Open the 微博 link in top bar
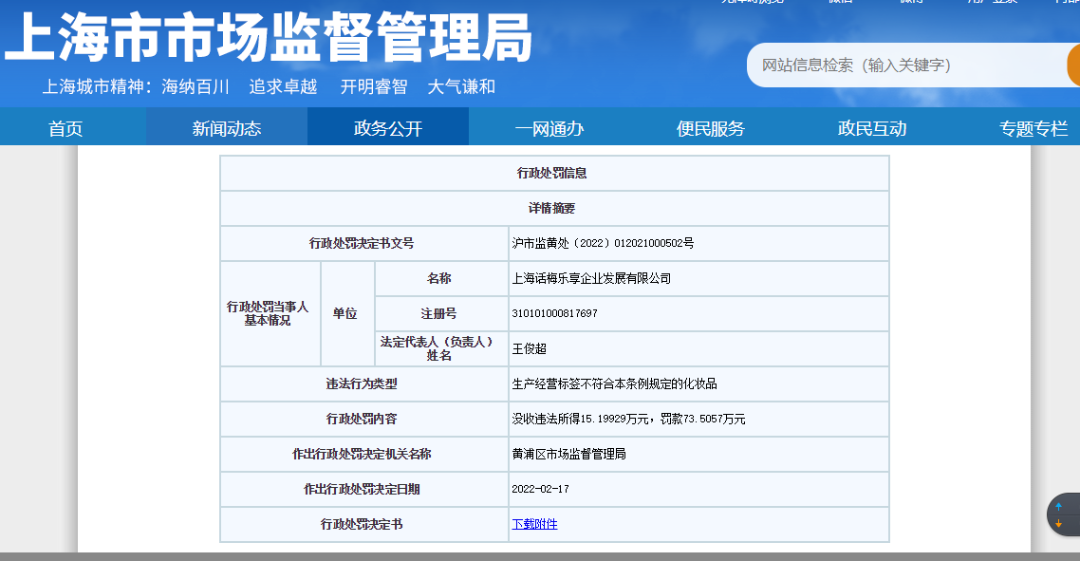1080x561 pixels. point(911,2)
